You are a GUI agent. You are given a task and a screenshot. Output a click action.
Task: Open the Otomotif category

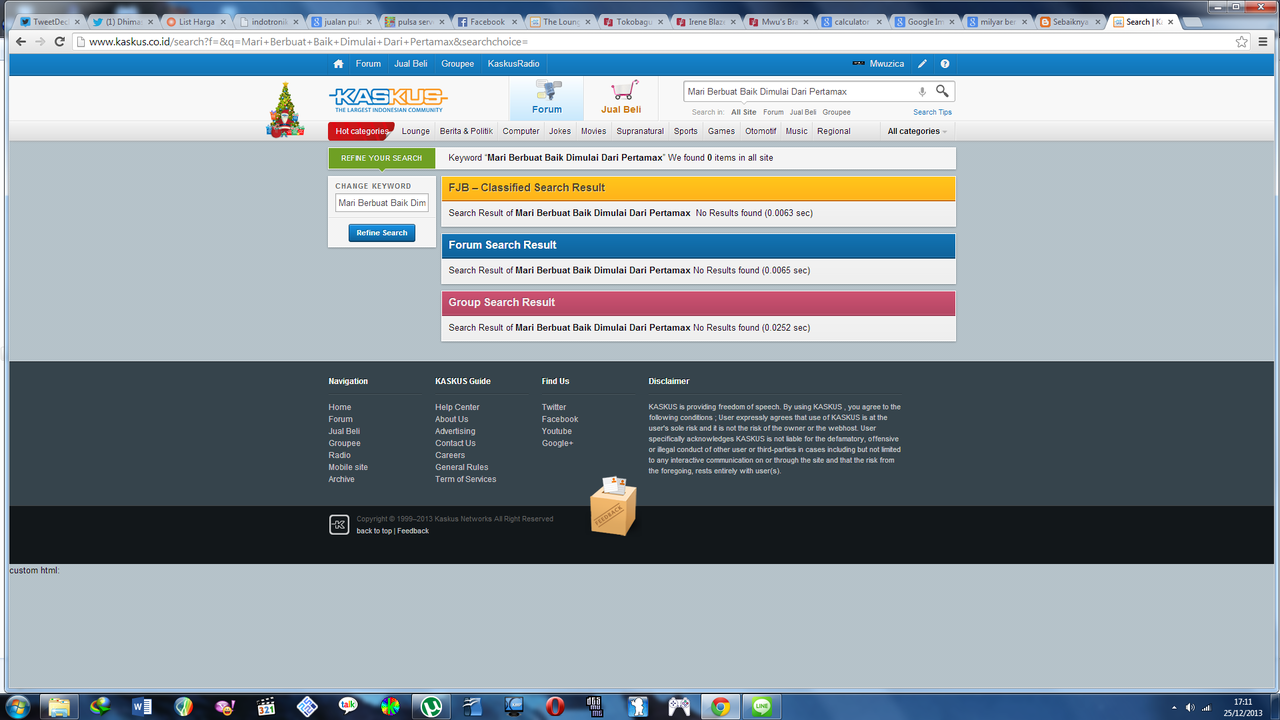coord(760,131)
